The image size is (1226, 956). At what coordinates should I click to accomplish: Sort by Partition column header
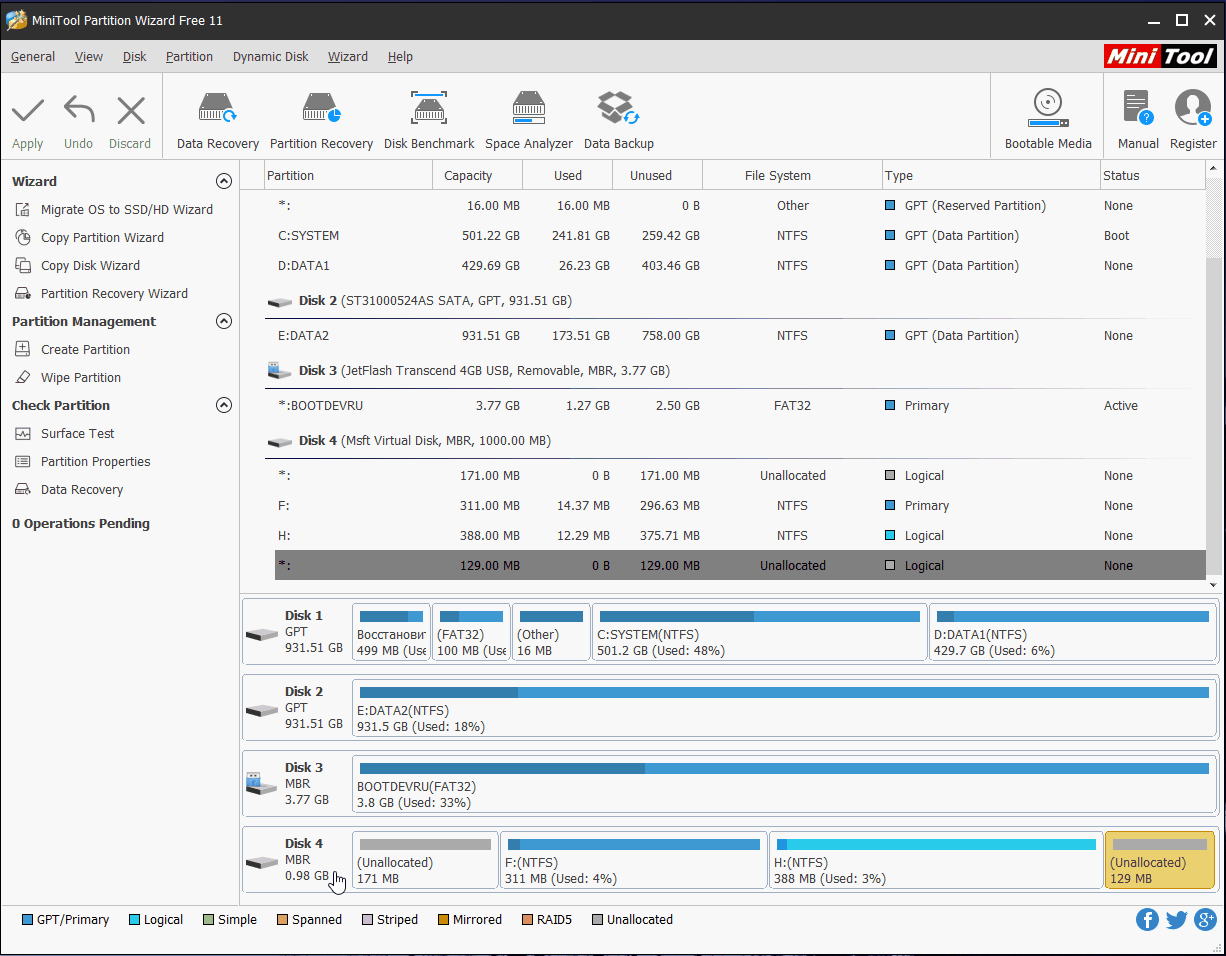tap(348, 175)
